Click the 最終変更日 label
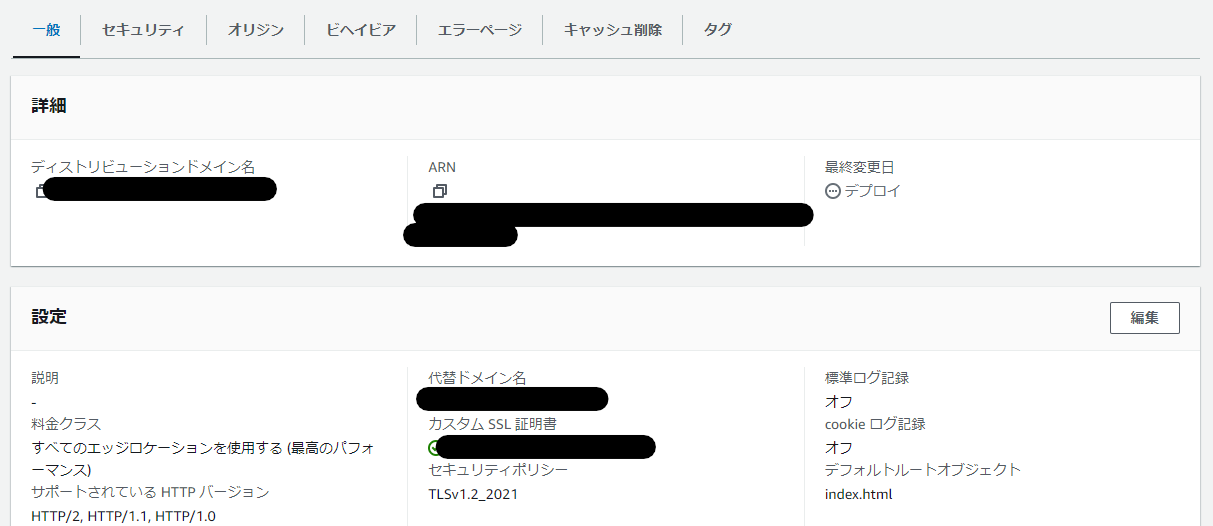Screen dimensions: 1213x526 (x=860, y=167)
